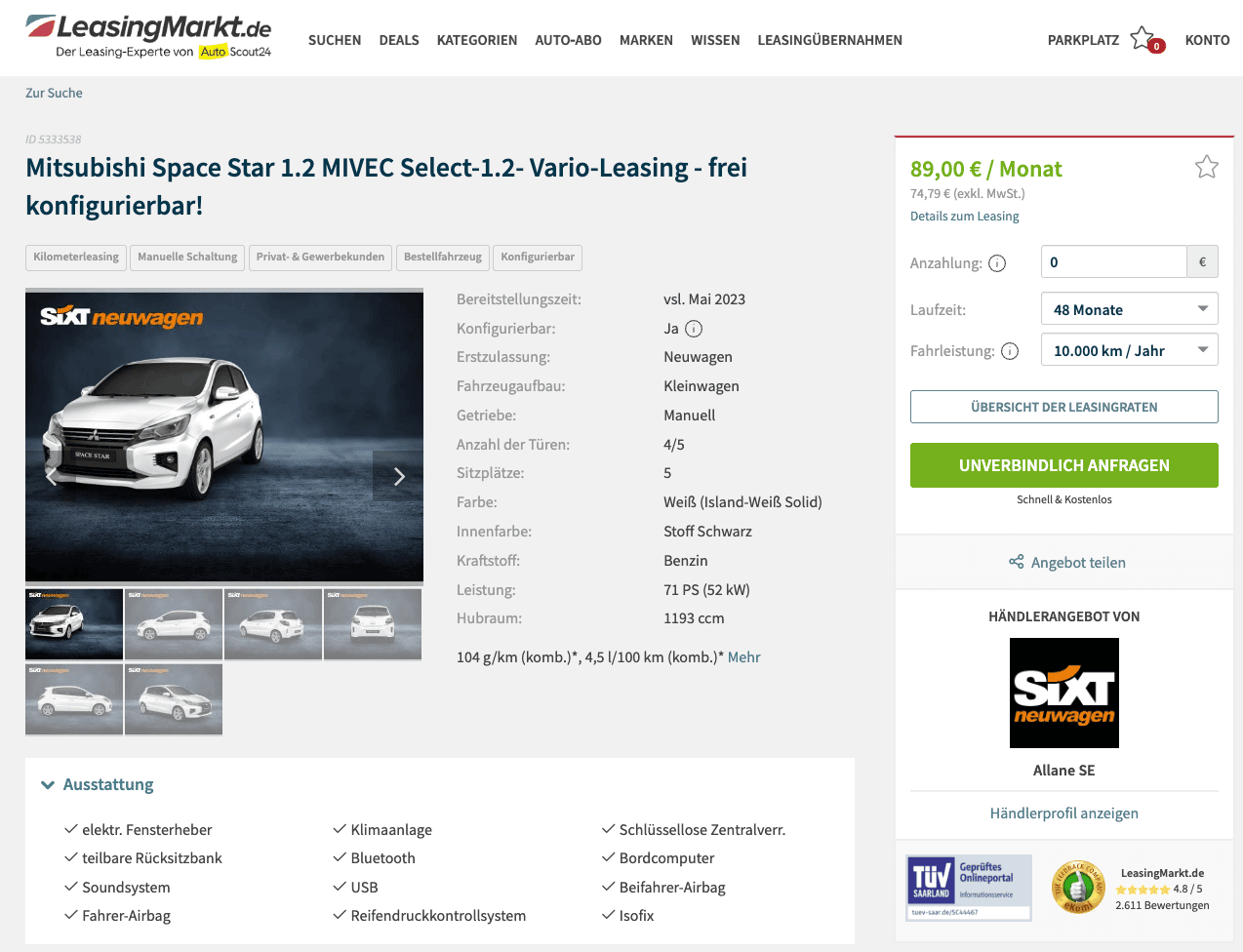Click the vsl. Mai 2023 value

click(704, 299)
